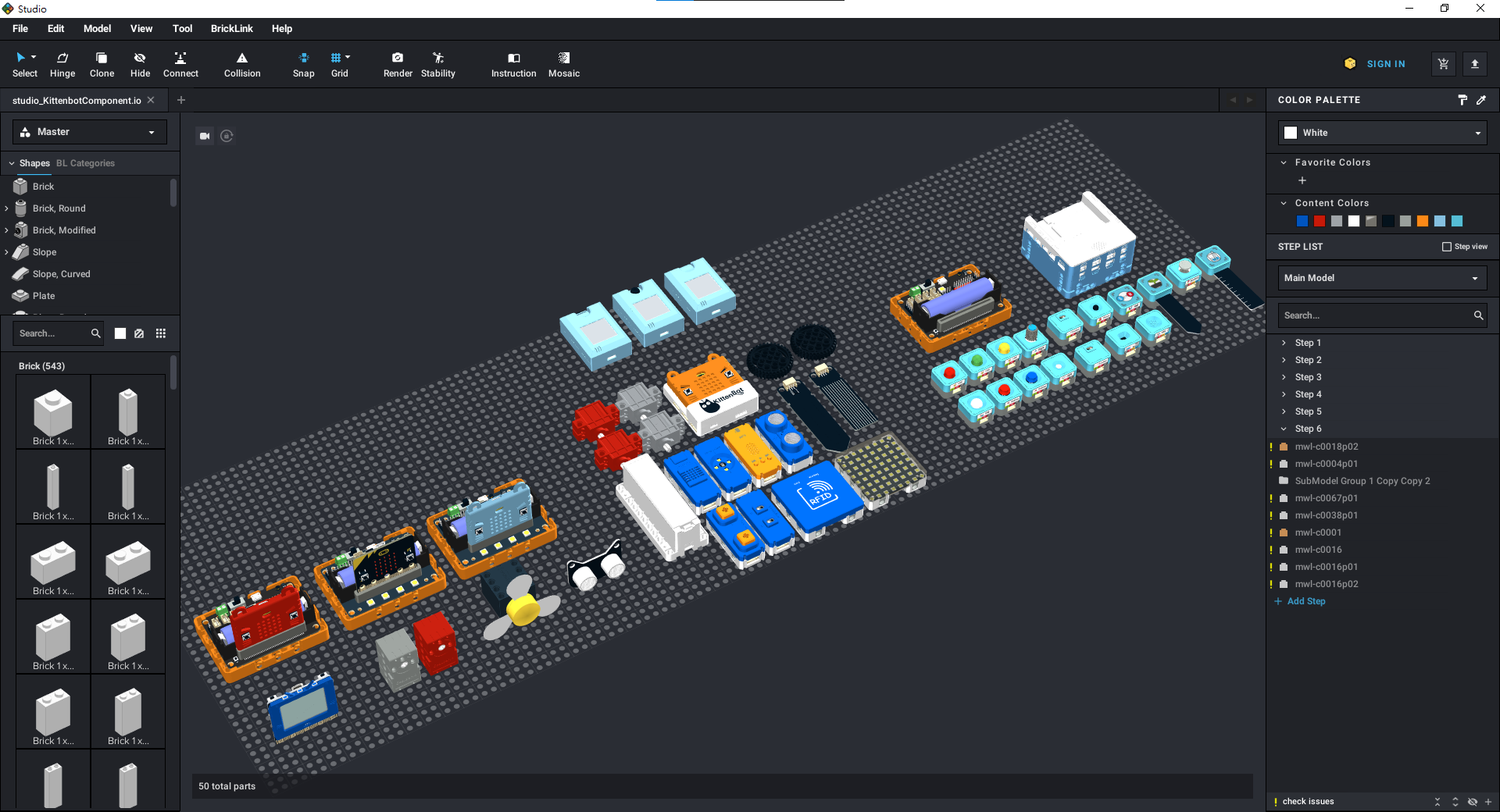Viewport: 1500px width, 812px height.
Task: Select the Hinge tool
Action: (x=62, y=64)
